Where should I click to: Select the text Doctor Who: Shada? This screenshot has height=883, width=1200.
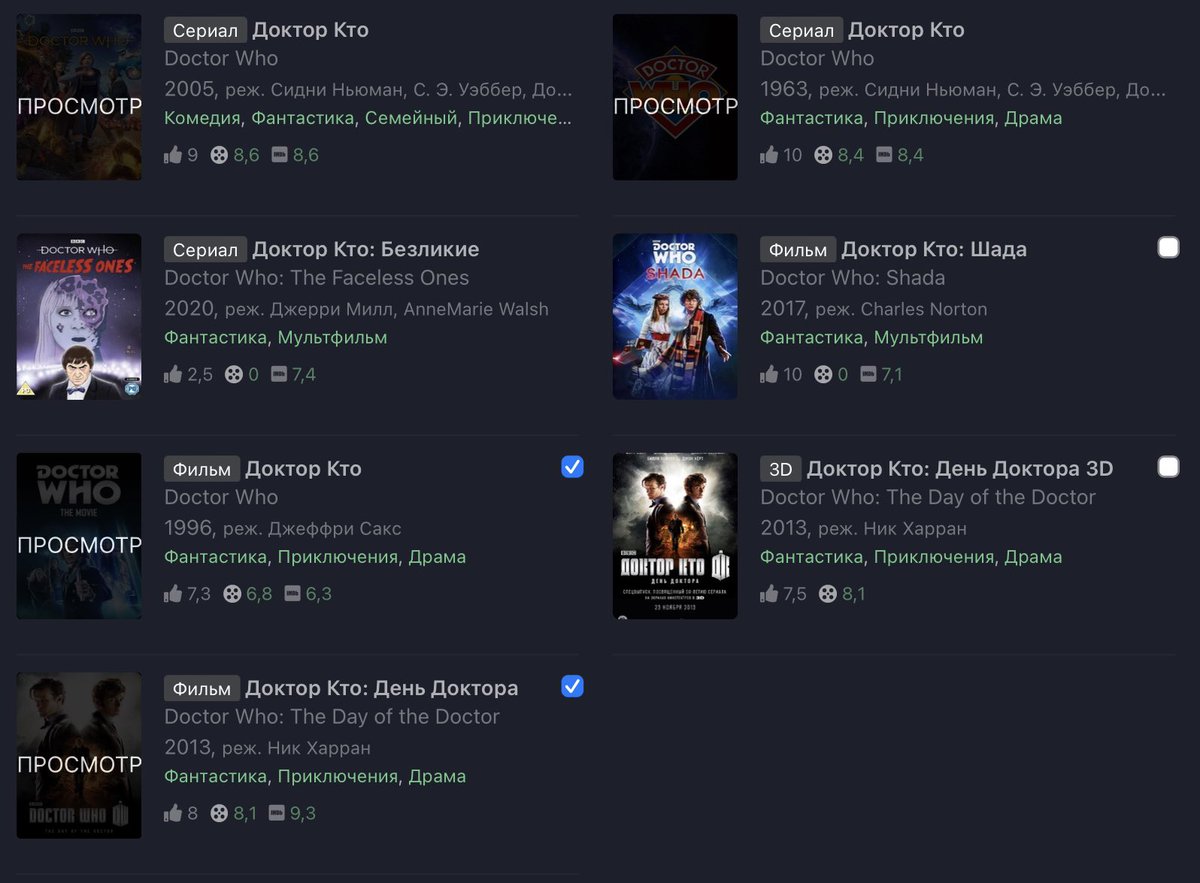click(x=852, y=278)
